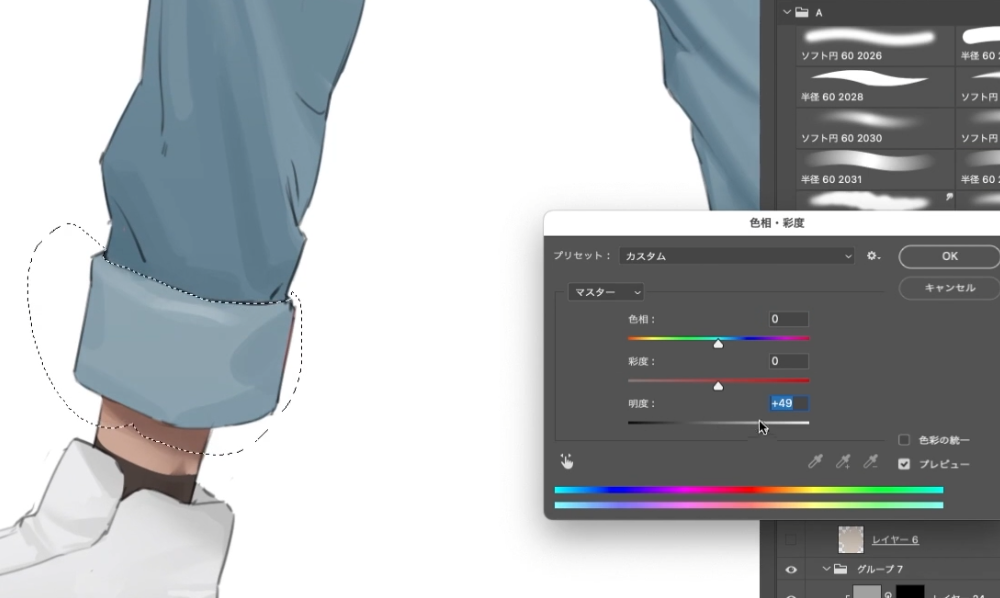Viewport: 1000px width, 598px height.
Task: Click the 明度 value field showing +49
Action: pyautogui.click(x=788, y=404)
